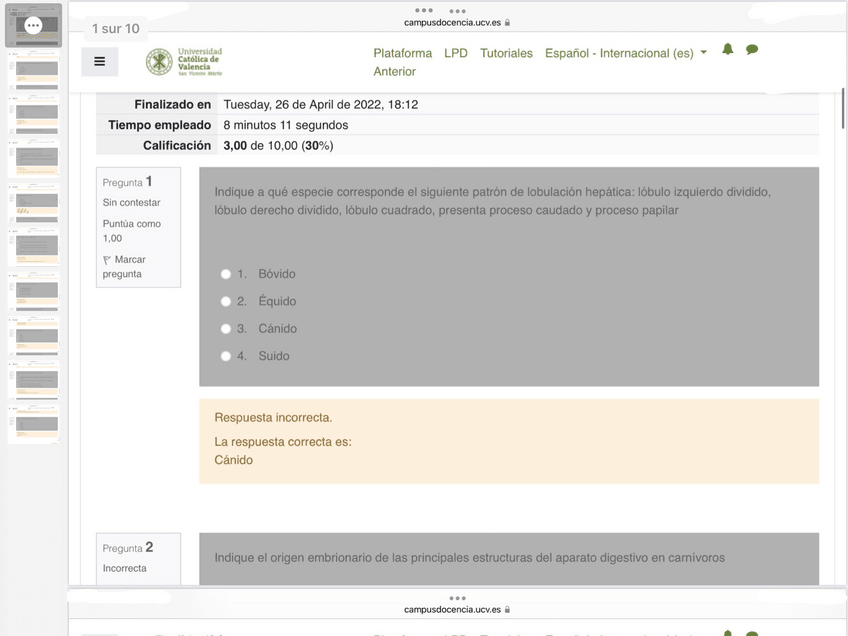Open the hamburger navigation menu
Screen dimensions: 848x636
[99, 61]
